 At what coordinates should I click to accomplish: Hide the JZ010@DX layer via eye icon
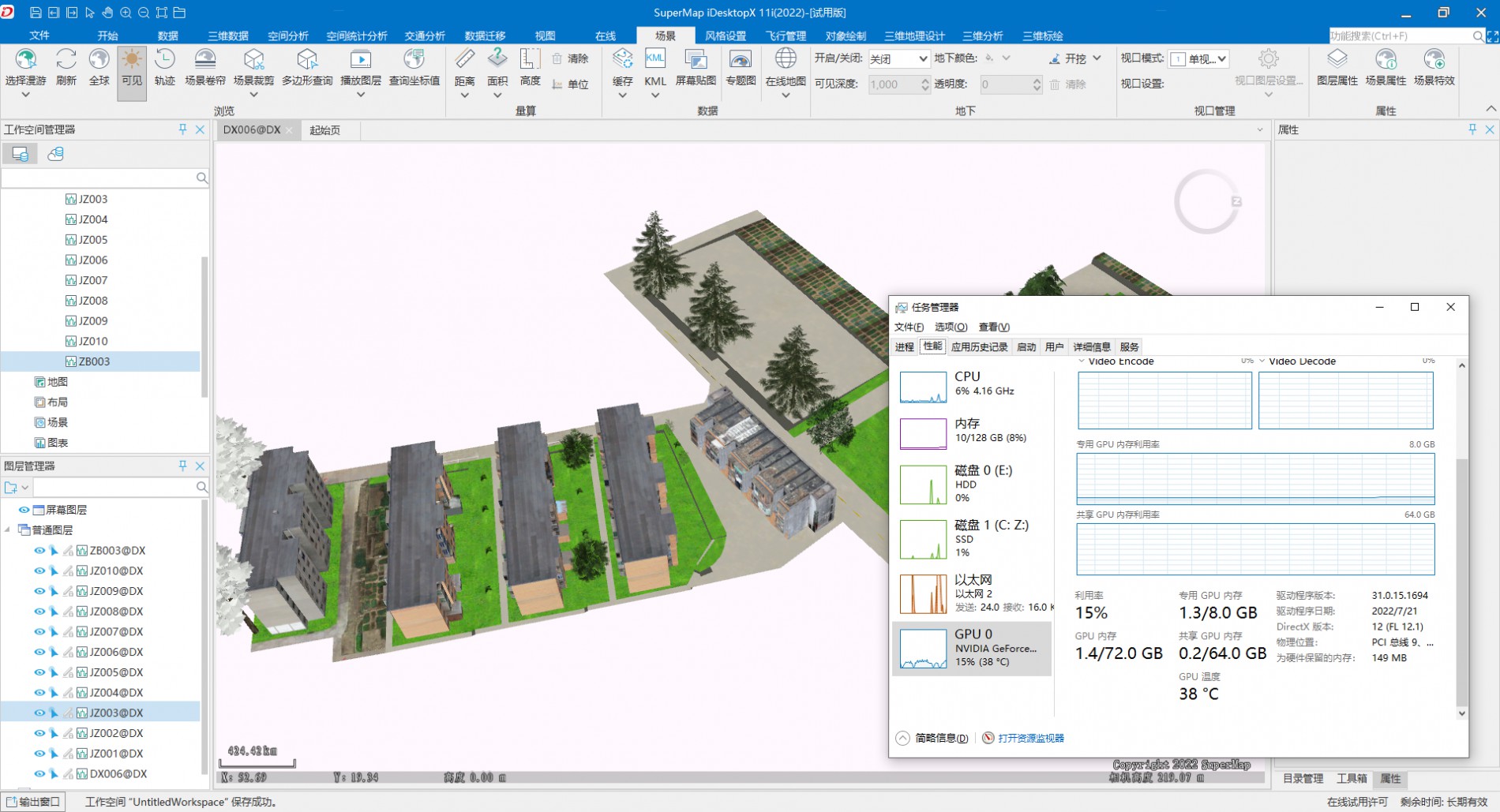(39, 571)
